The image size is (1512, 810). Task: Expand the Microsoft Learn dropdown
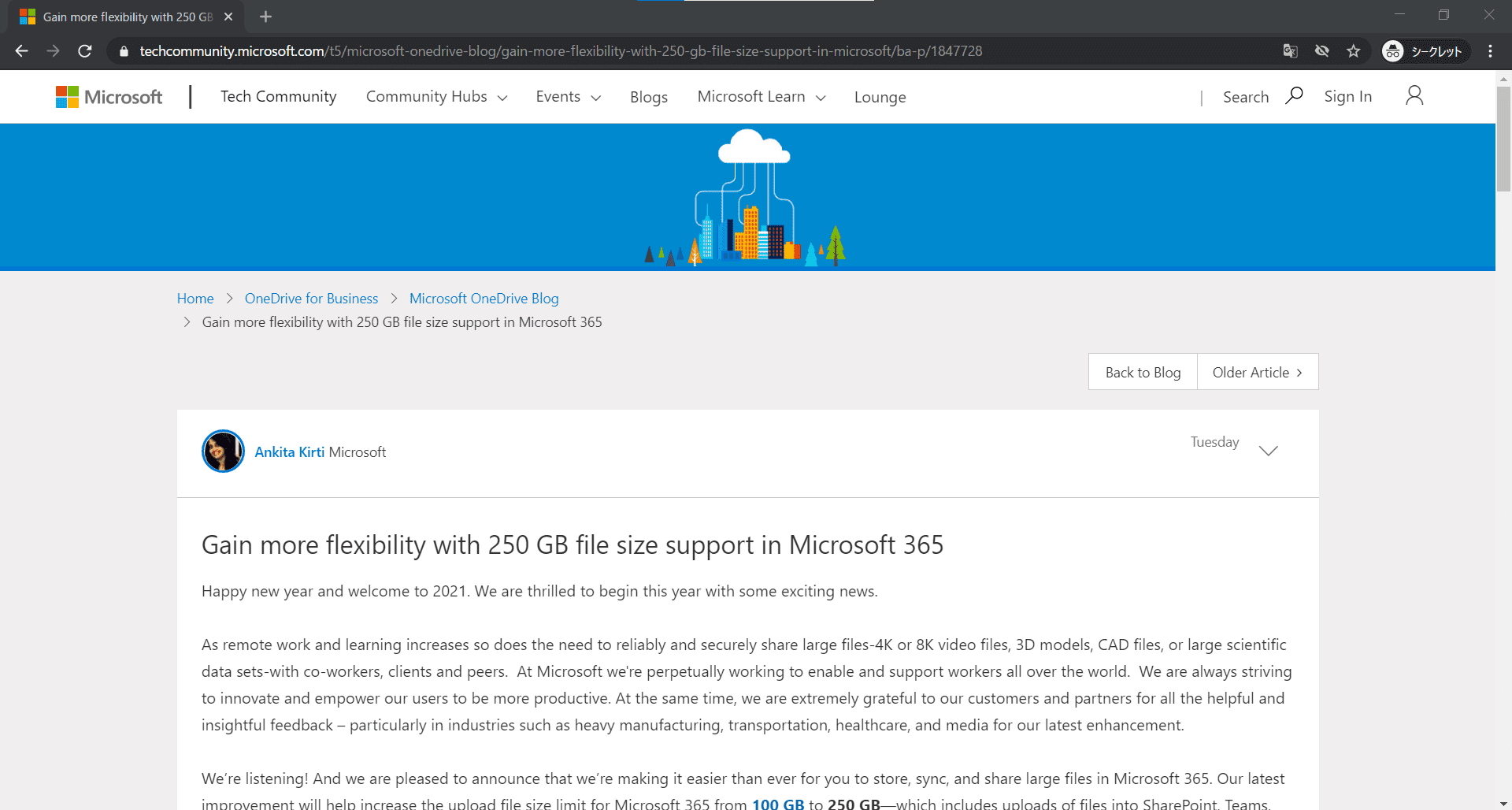pyautogui.click(x=761, y=97)
